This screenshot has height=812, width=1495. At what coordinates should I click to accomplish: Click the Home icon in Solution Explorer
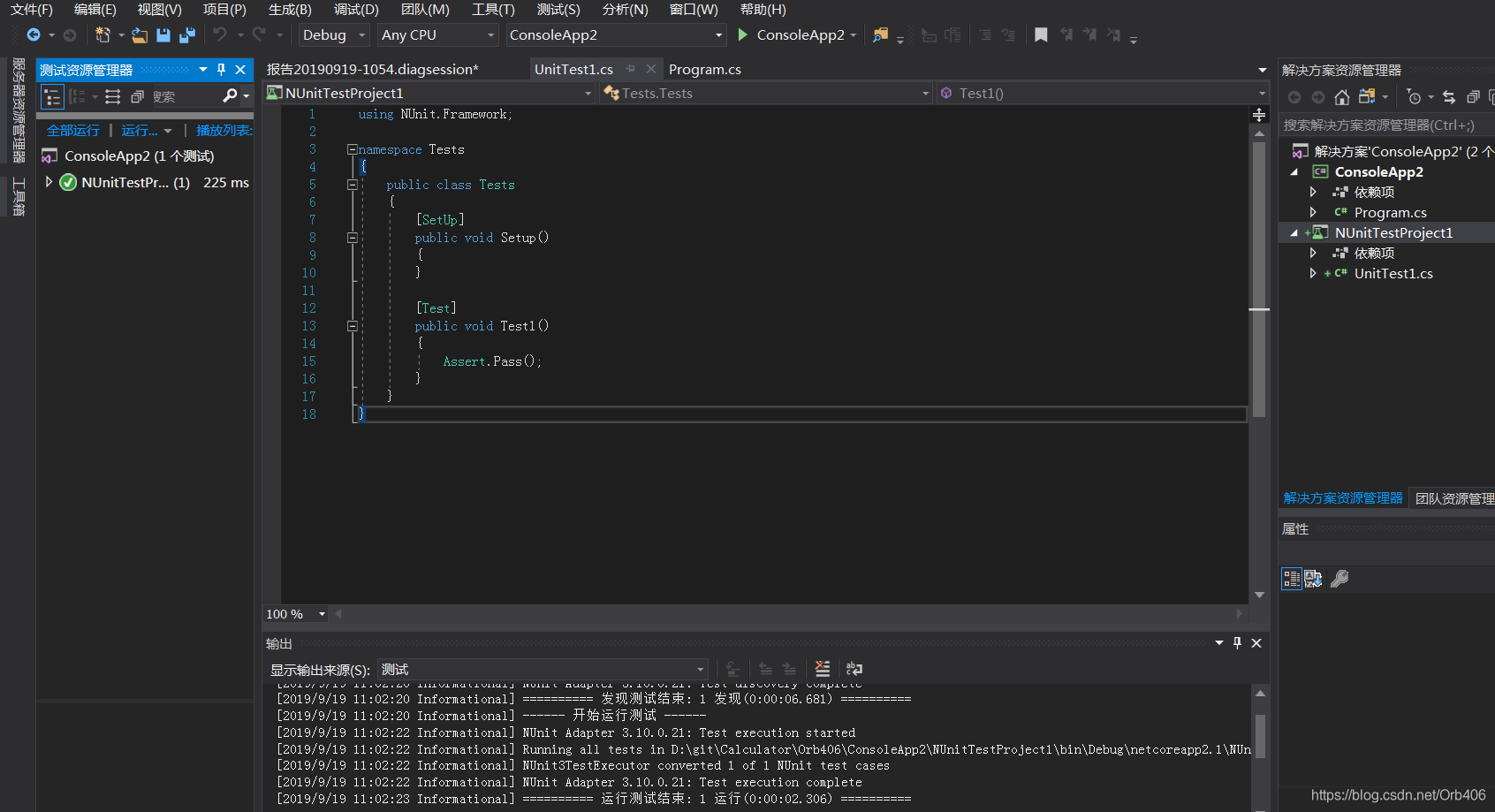[x=1341, y=97]
